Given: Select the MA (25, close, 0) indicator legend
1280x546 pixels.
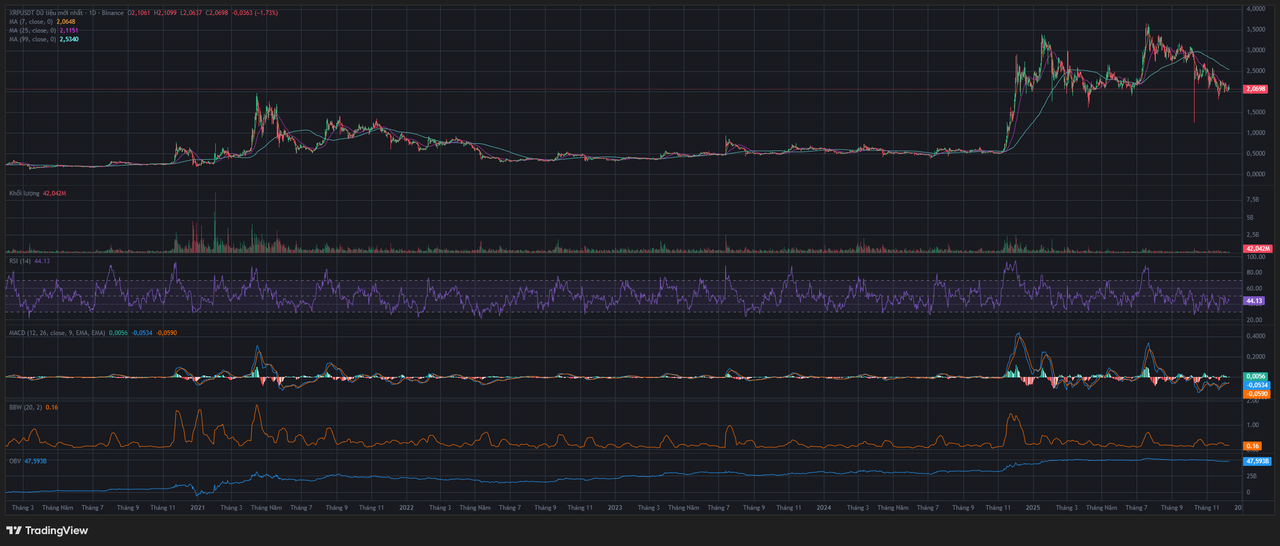Looking at the screenshot, I should tap(31, 30).
